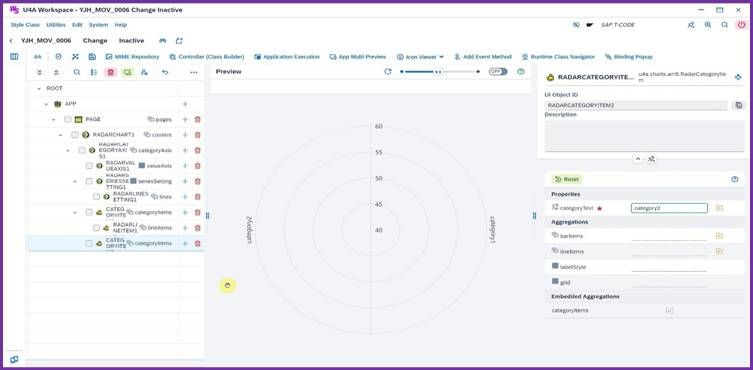The image size is (753, 370).
Task: Click the binoculars icon beside Inactive
Action: tap(163, 41)
